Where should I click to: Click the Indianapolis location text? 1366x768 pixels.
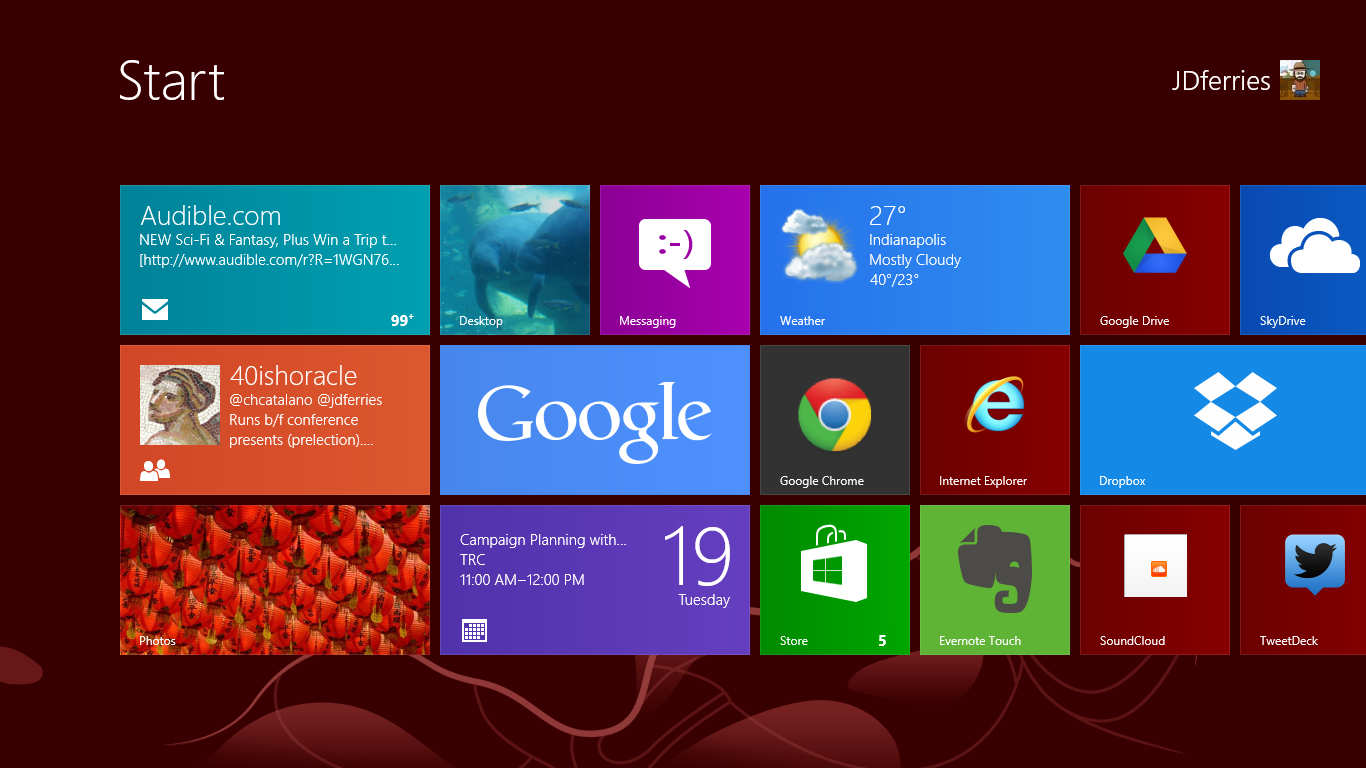point(907,240)
